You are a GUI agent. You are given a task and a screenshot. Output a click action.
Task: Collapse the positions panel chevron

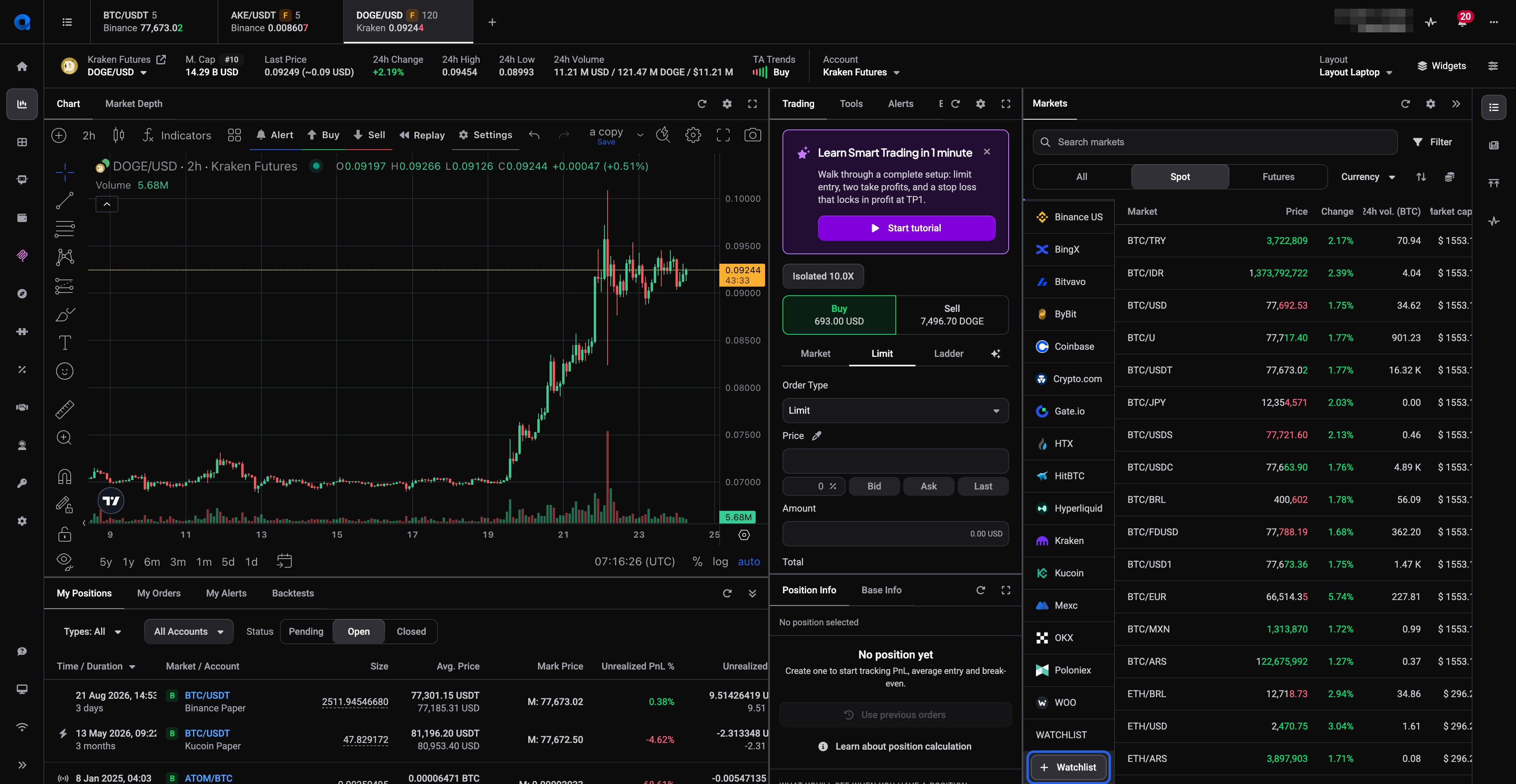(x=752, y=593)
